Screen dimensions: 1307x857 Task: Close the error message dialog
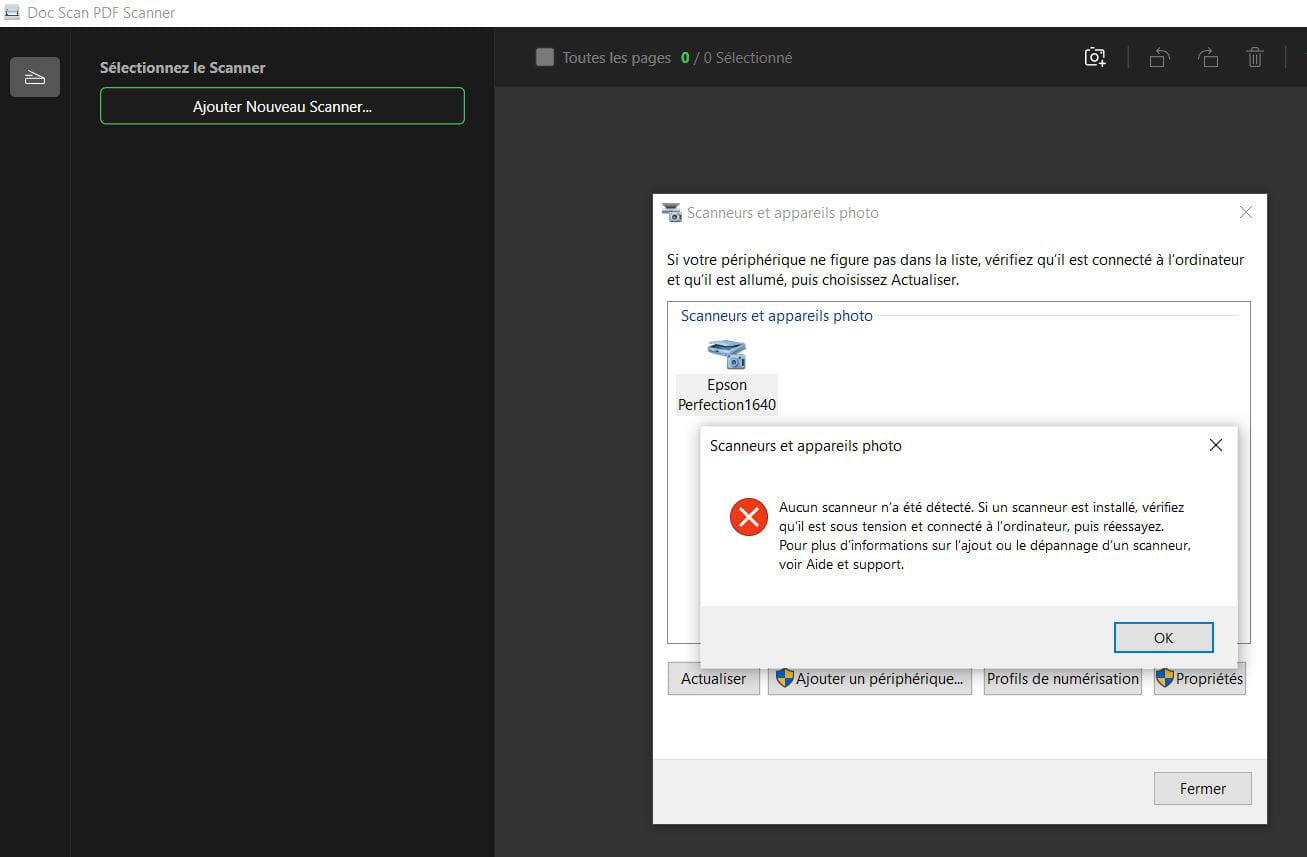pos(1216,445)
